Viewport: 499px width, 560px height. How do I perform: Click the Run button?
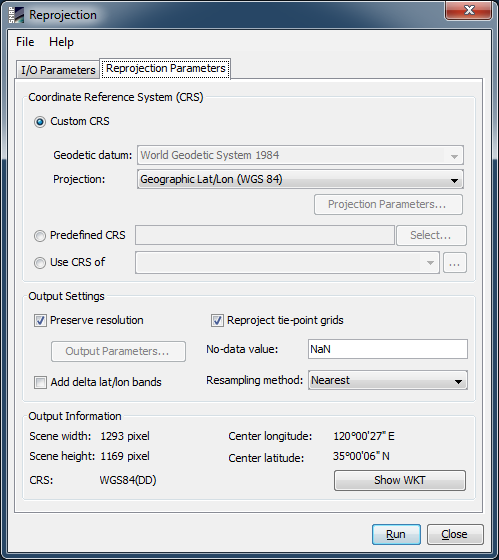pyautogui.click(x=396, y=534)
